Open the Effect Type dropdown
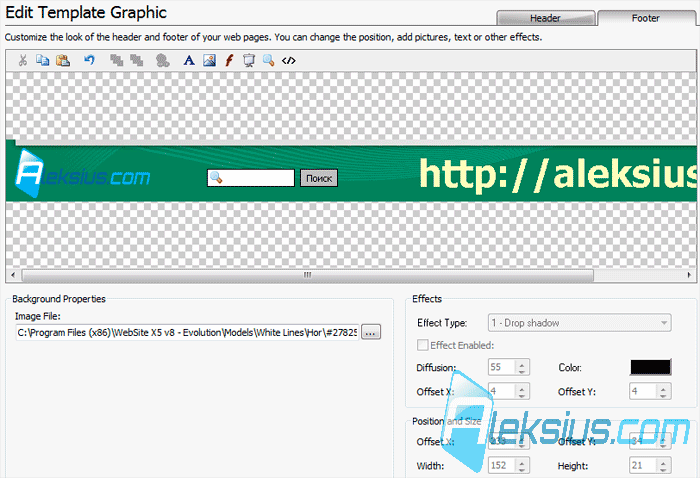 point(579,323)
